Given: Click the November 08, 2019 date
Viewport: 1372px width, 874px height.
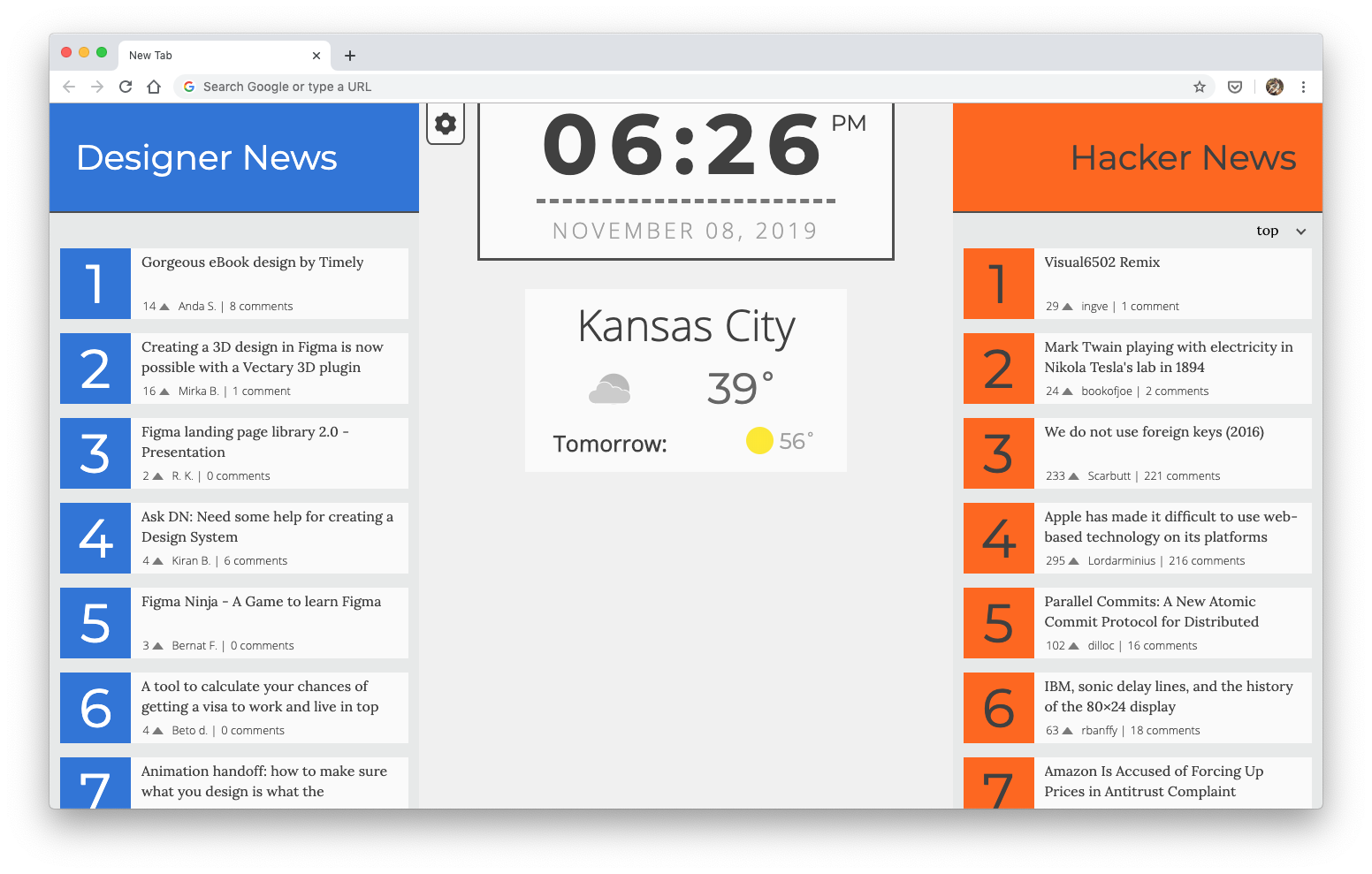Looking at the screenshot, I should (685, 231).
